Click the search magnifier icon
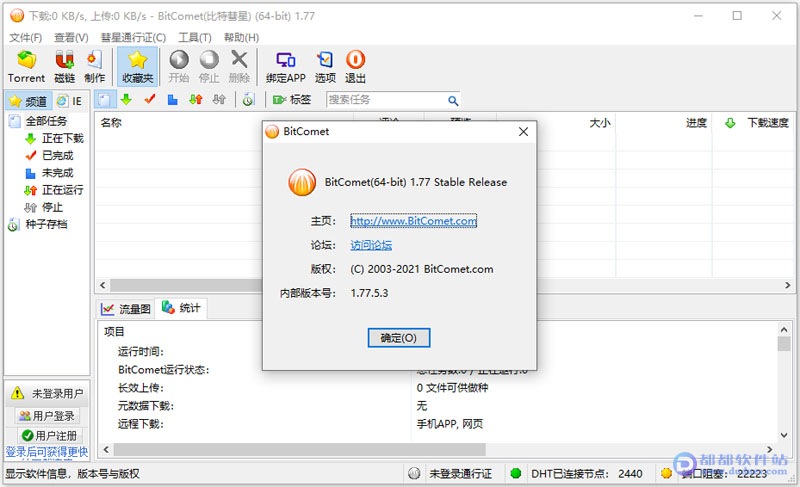 coord(453,100)
